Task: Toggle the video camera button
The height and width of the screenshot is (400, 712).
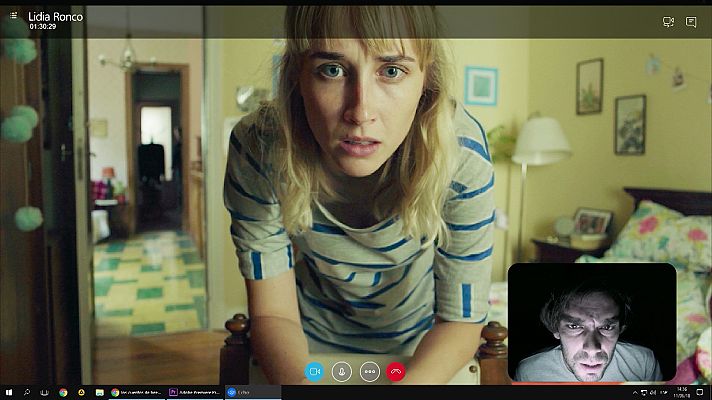Action: click(x=314, y=371)
